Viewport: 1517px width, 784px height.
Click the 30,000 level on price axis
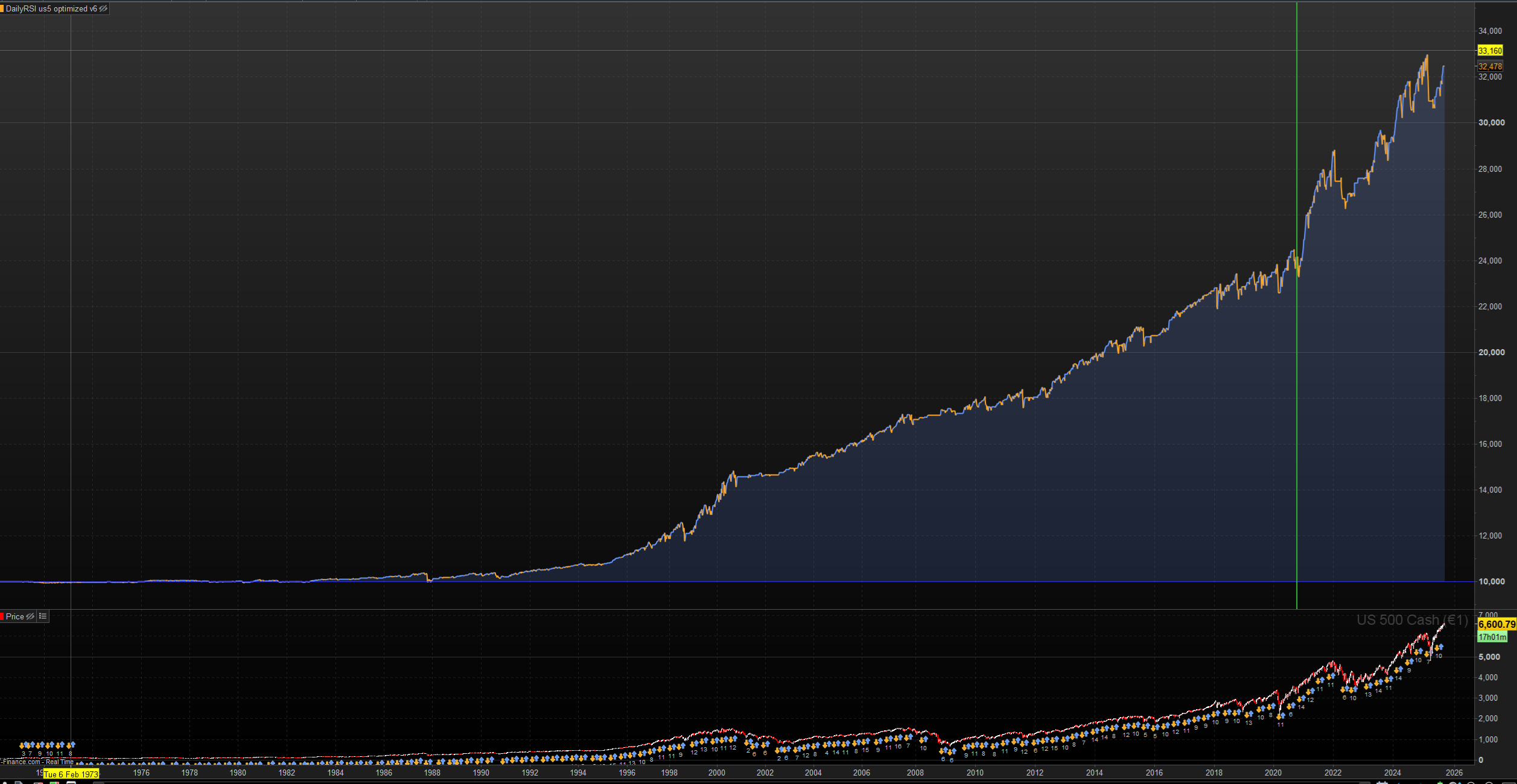point(1491,122)
